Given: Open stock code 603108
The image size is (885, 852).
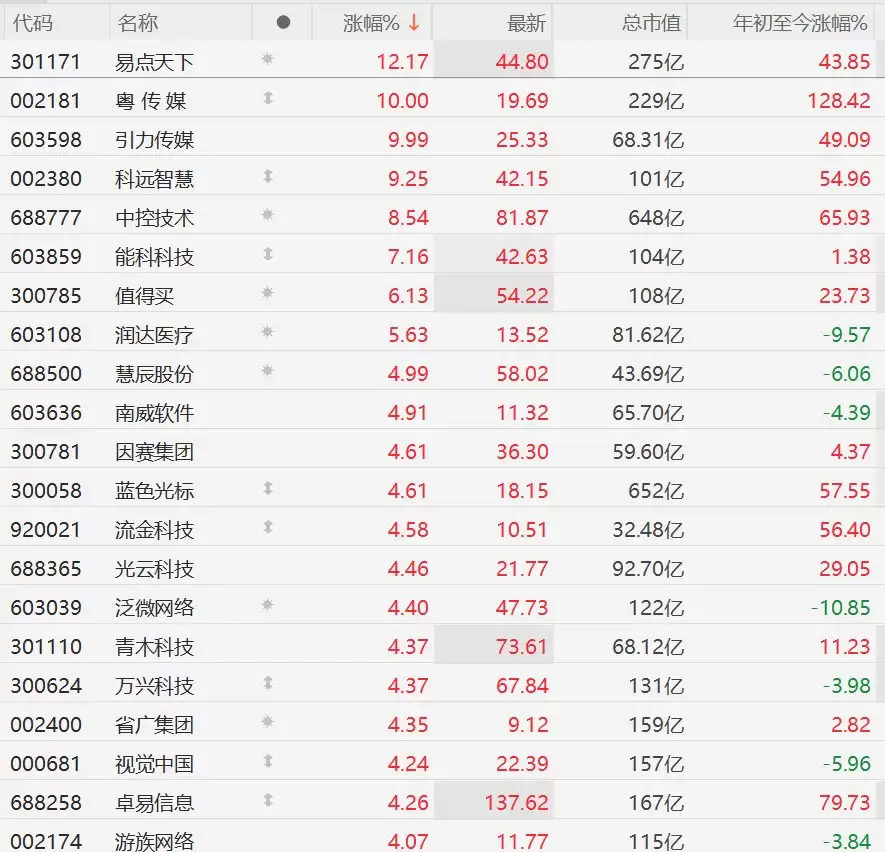Looking at the screenshot, I should pyautogui.click(x=46, y=335).
